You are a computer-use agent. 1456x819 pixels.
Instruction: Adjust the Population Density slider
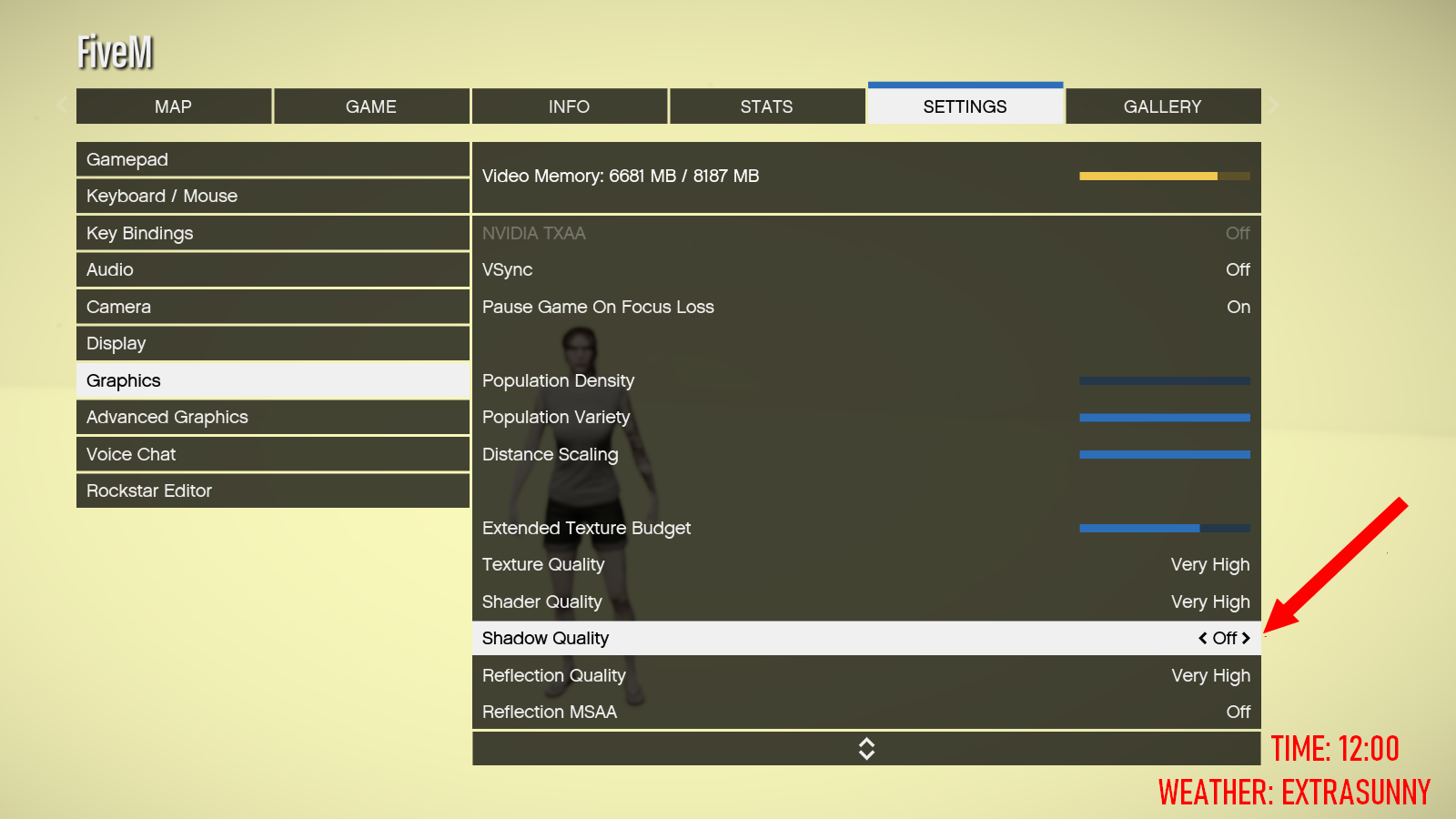click(x=1165, y=380)
